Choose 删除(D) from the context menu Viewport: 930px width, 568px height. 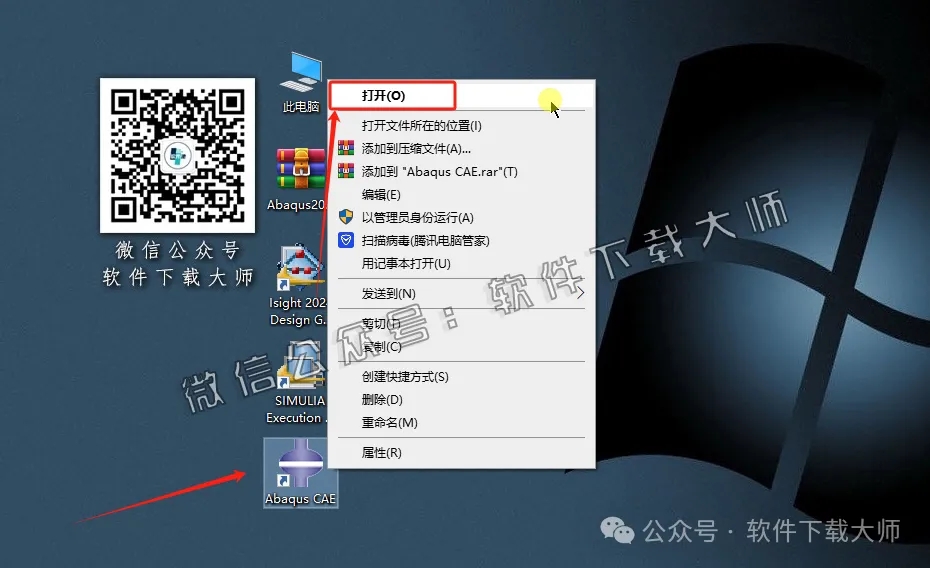[x=461, y=400]
